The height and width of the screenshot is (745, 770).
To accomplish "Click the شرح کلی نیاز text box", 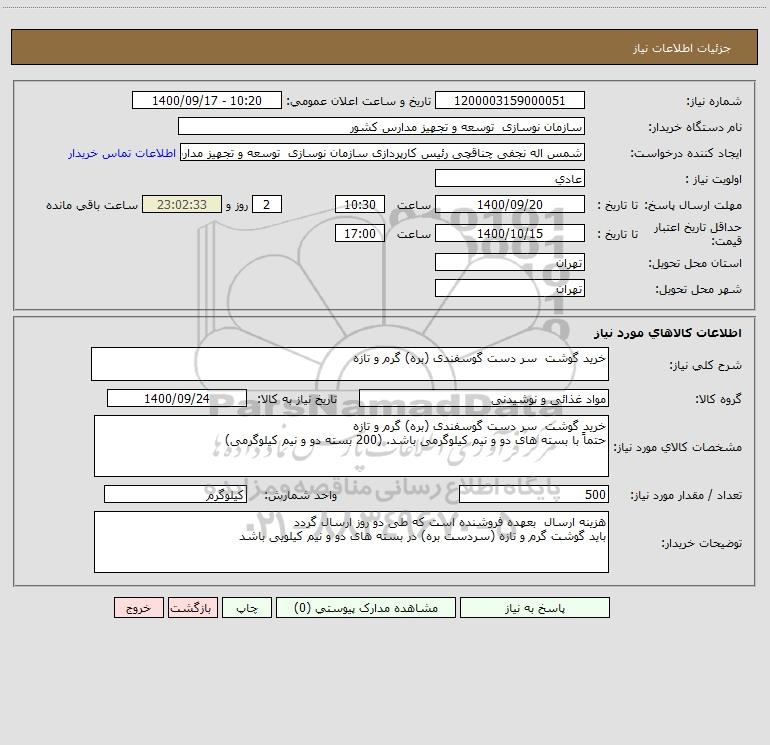I will 350,364.
